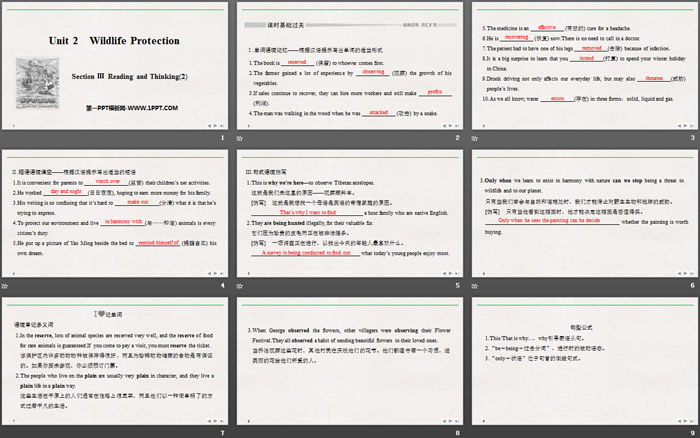Click the play-forward arrow icon on slide 4
Viewport: 700px width, 438px height.
point(216,273)
